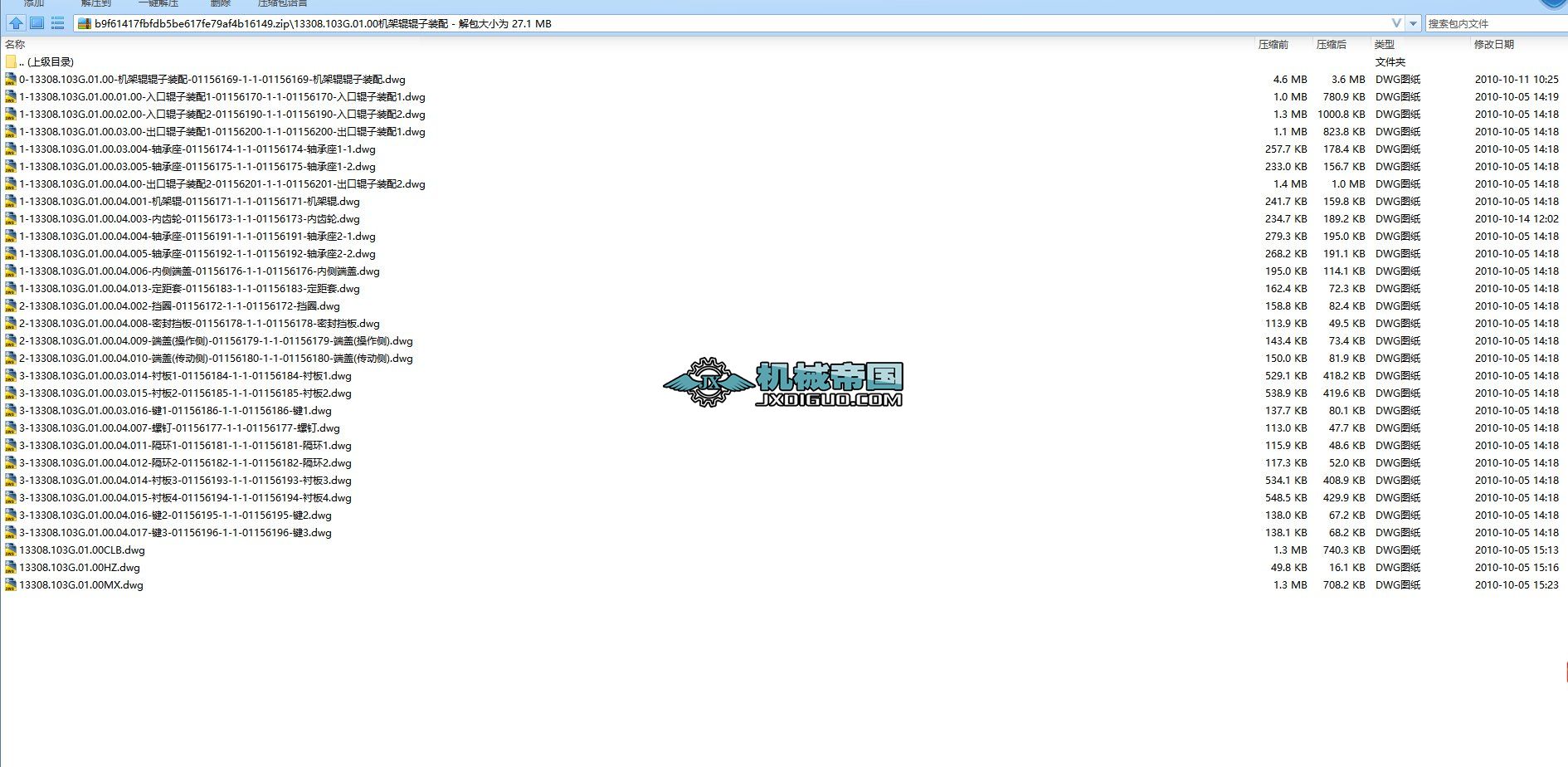Open the address bar history dropdown
This screenshot has width=1568, height=767.
click(x=1414, y=23)
